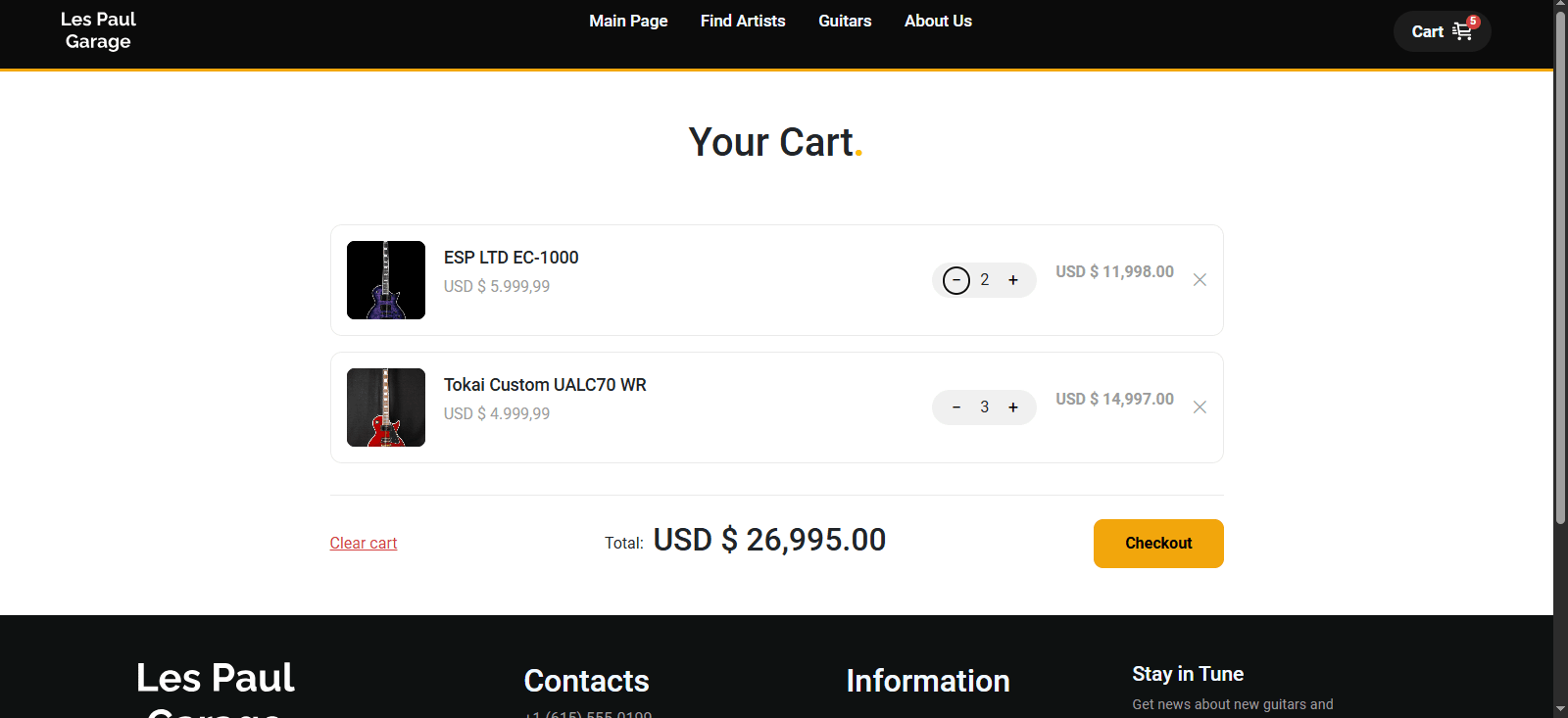Click the Checkout button
This screenshot has height=718, width=1568.
[x=1158, y=544]
